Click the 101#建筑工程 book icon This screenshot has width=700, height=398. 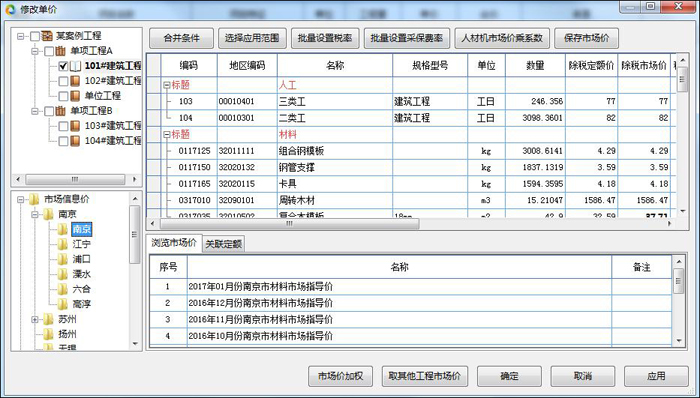[x=75, y=66]
